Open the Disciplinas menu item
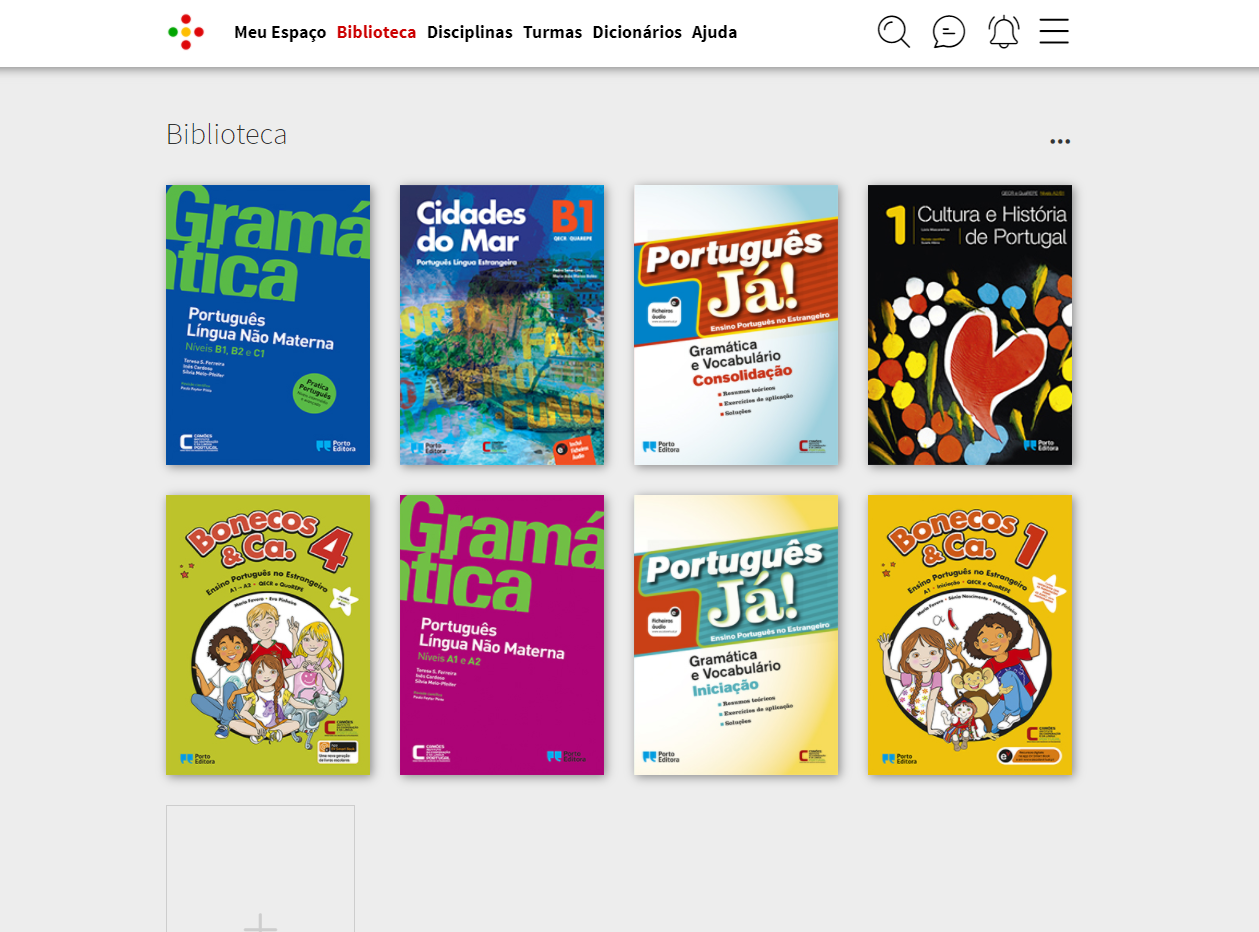The width and height of the screenshot is (1259, 932). coord(469,32)
